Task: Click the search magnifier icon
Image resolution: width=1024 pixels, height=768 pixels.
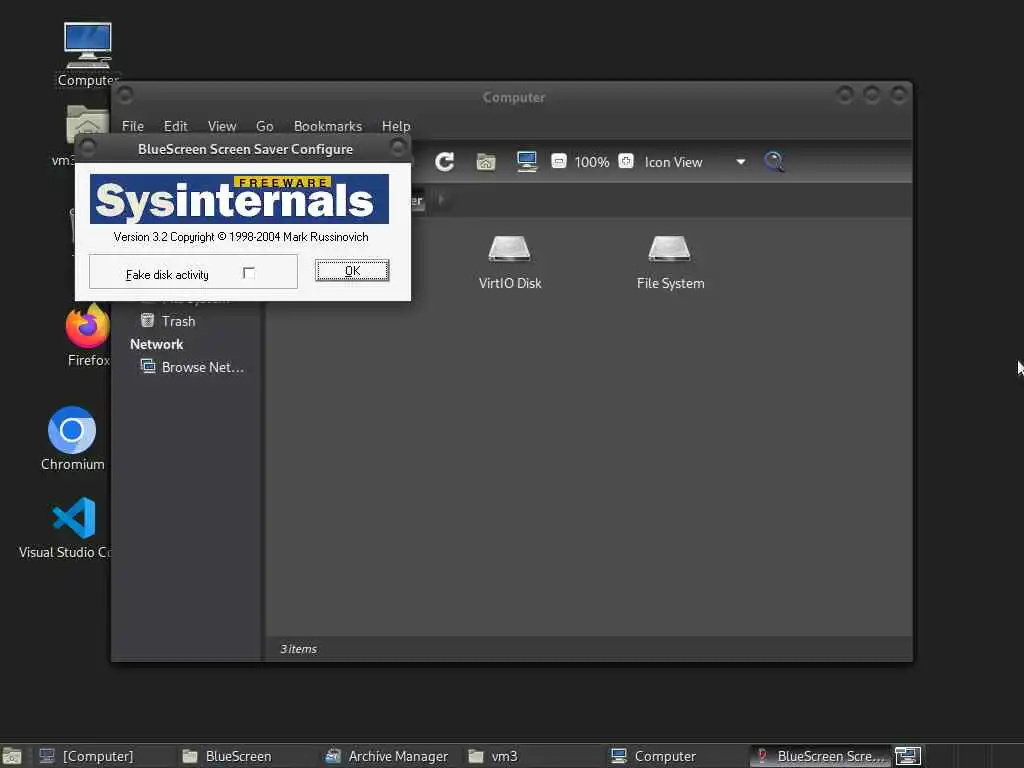Action: (774, 161)
